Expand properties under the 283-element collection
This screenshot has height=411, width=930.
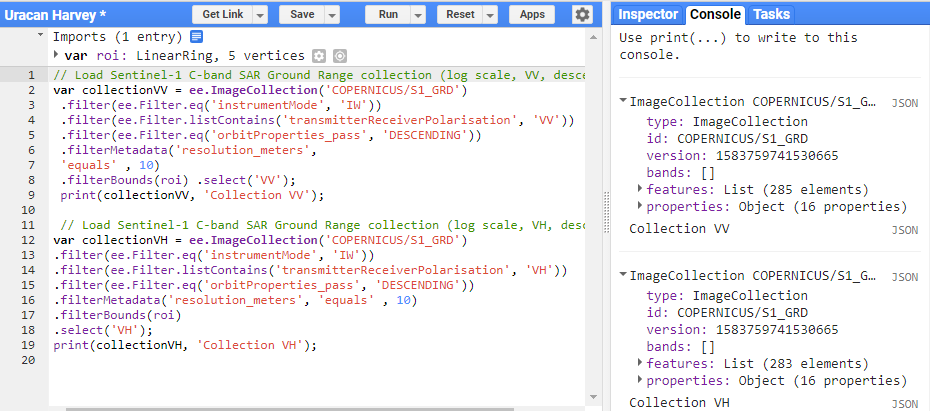pyautogui.click(x=640, y=379)
